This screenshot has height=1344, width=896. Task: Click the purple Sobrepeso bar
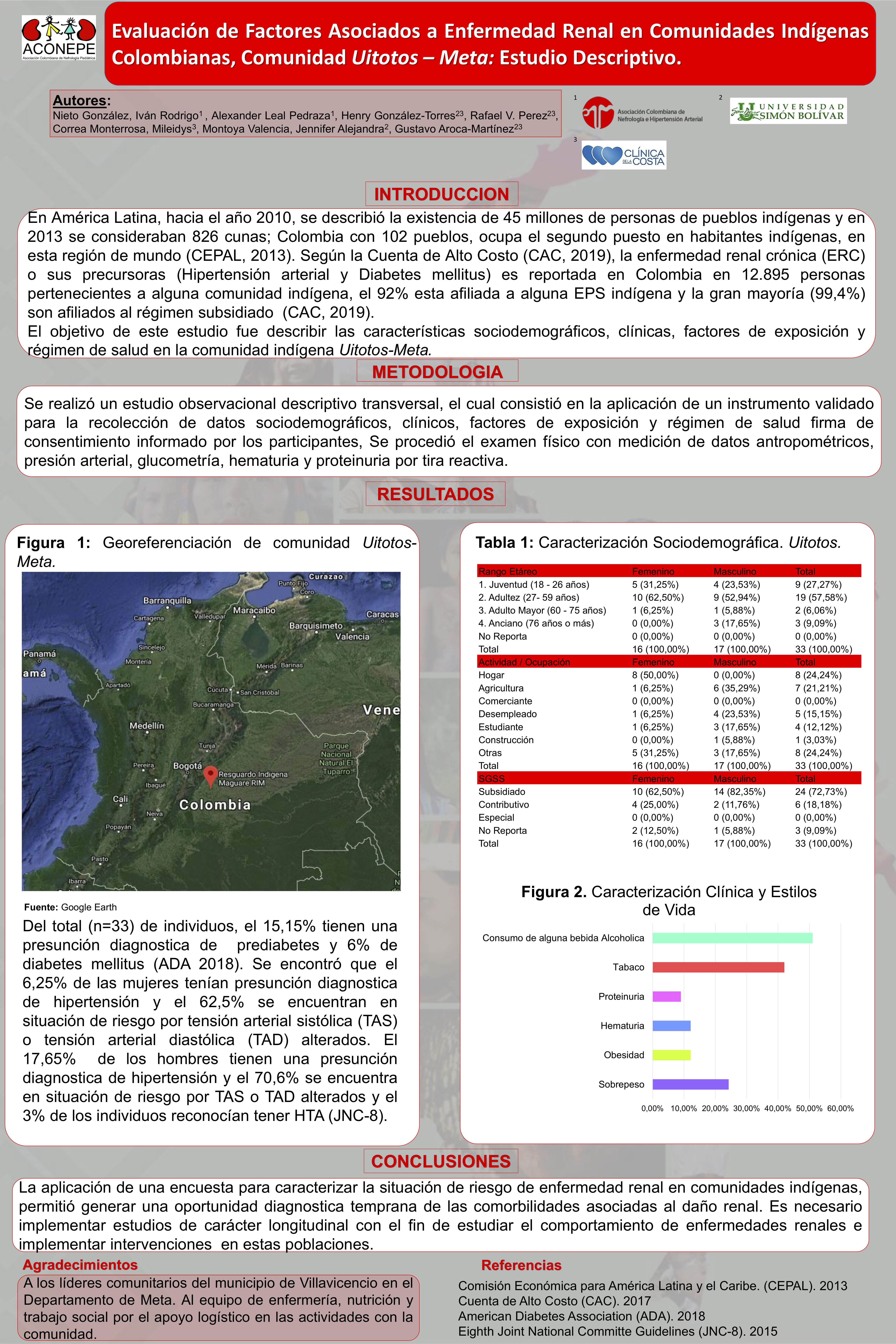(690, 1084)
